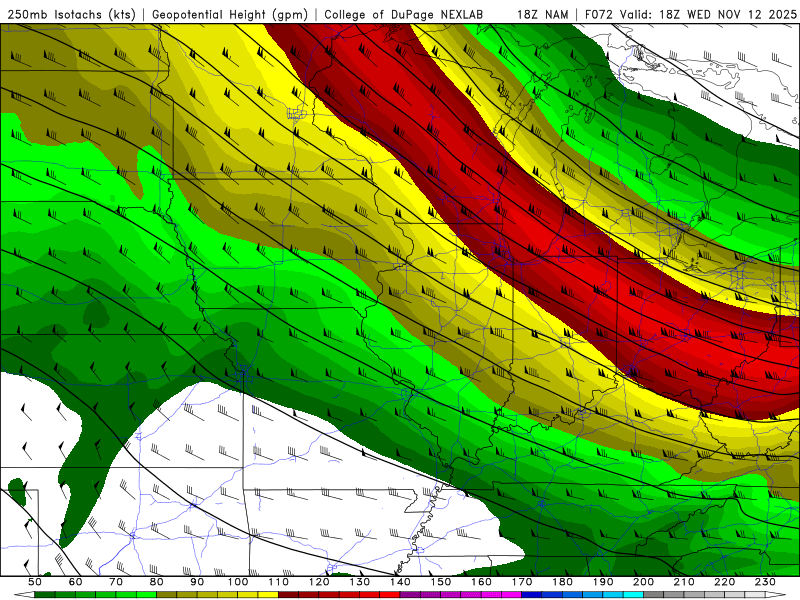
Task: Click the '150' legend value
Action: click(x=441, y=582)
